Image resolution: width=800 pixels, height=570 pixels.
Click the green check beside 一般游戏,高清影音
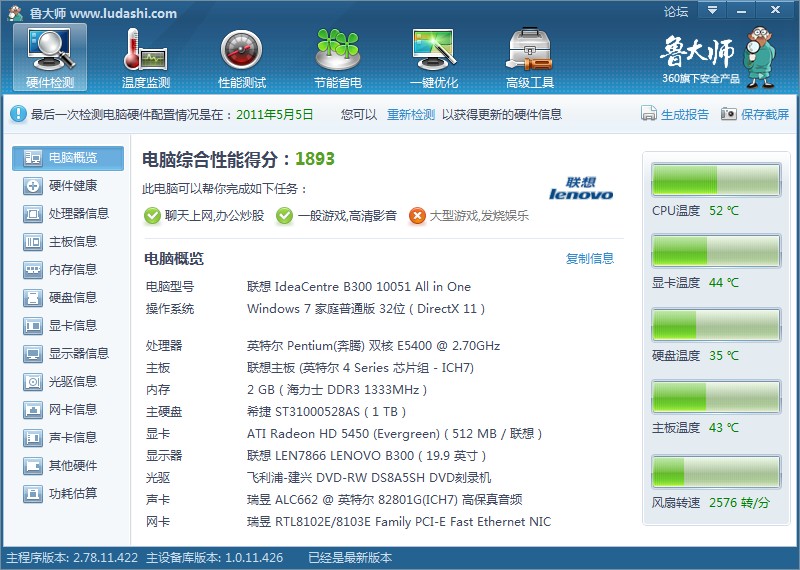(284, 216)
